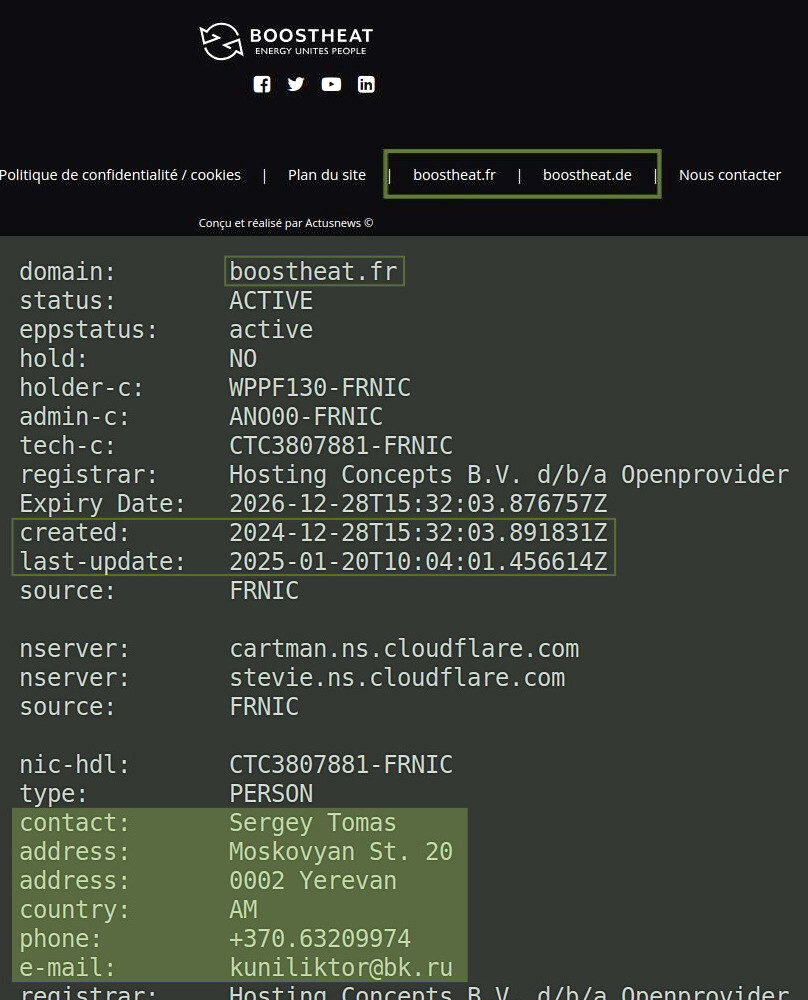Select the contact name Sergey Tomas

pyautogui.click(x=313, y=823)
